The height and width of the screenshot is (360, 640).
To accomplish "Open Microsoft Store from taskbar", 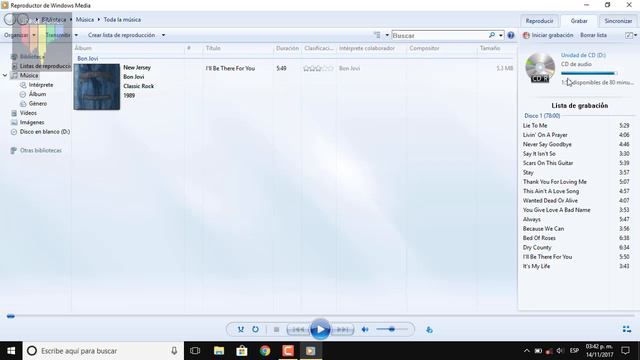I will point(242,351).
